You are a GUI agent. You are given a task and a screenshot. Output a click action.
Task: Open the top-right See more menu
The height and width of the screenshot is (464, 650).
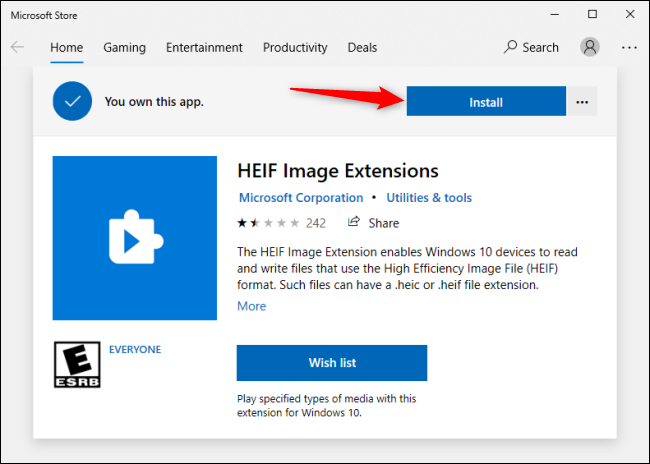629,47
